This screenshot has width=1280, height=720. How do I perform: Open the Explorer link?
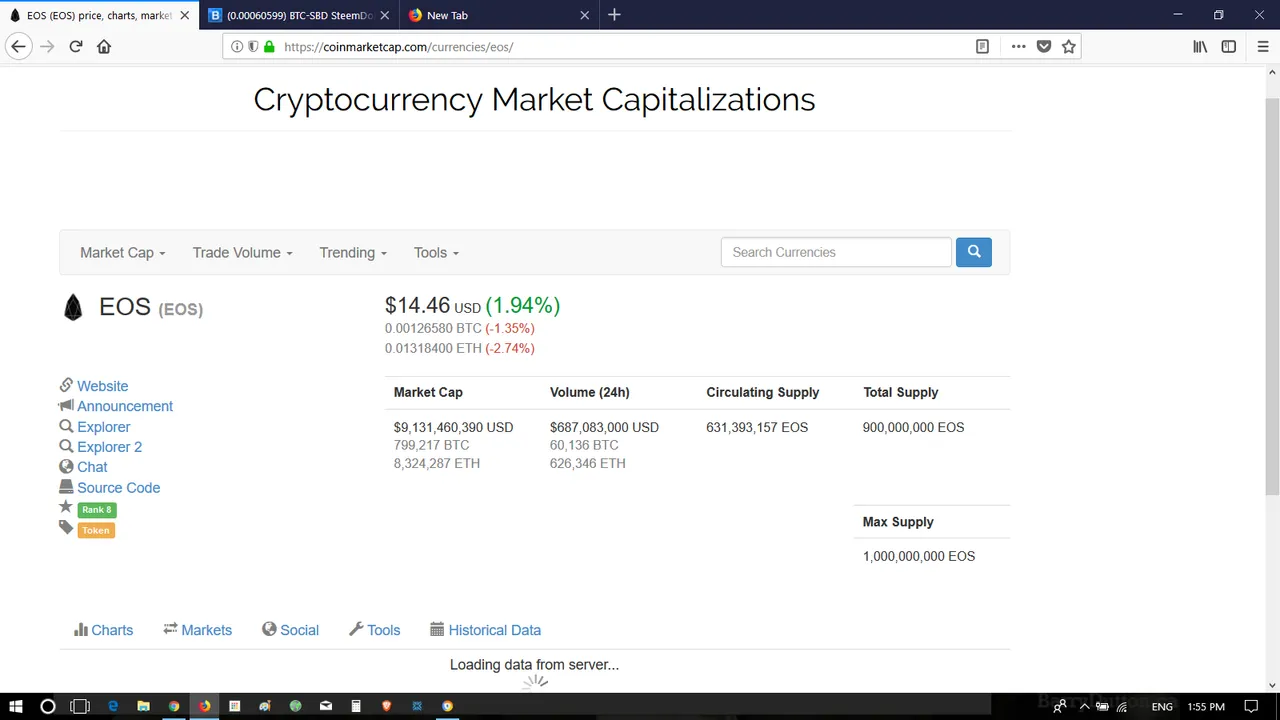pos(104,427)
